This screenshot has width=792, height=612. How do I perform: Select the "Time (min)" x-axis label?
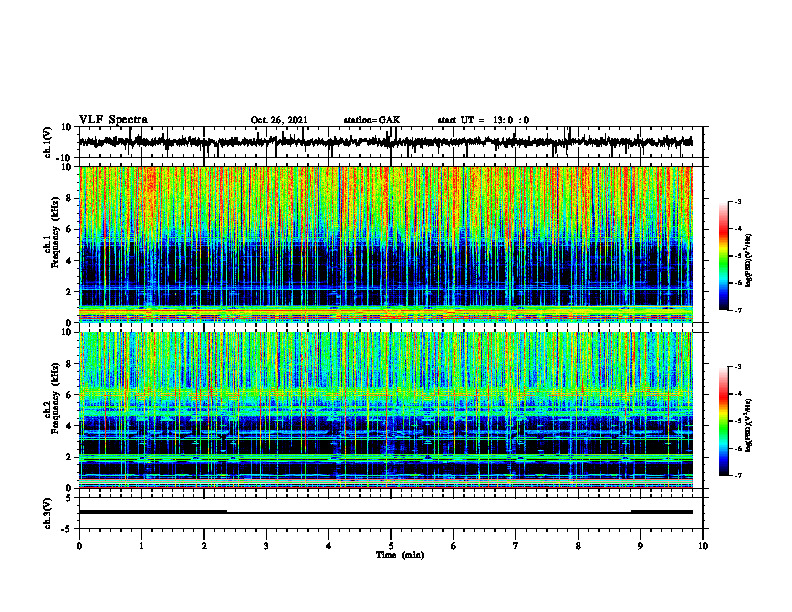[400, 555]
